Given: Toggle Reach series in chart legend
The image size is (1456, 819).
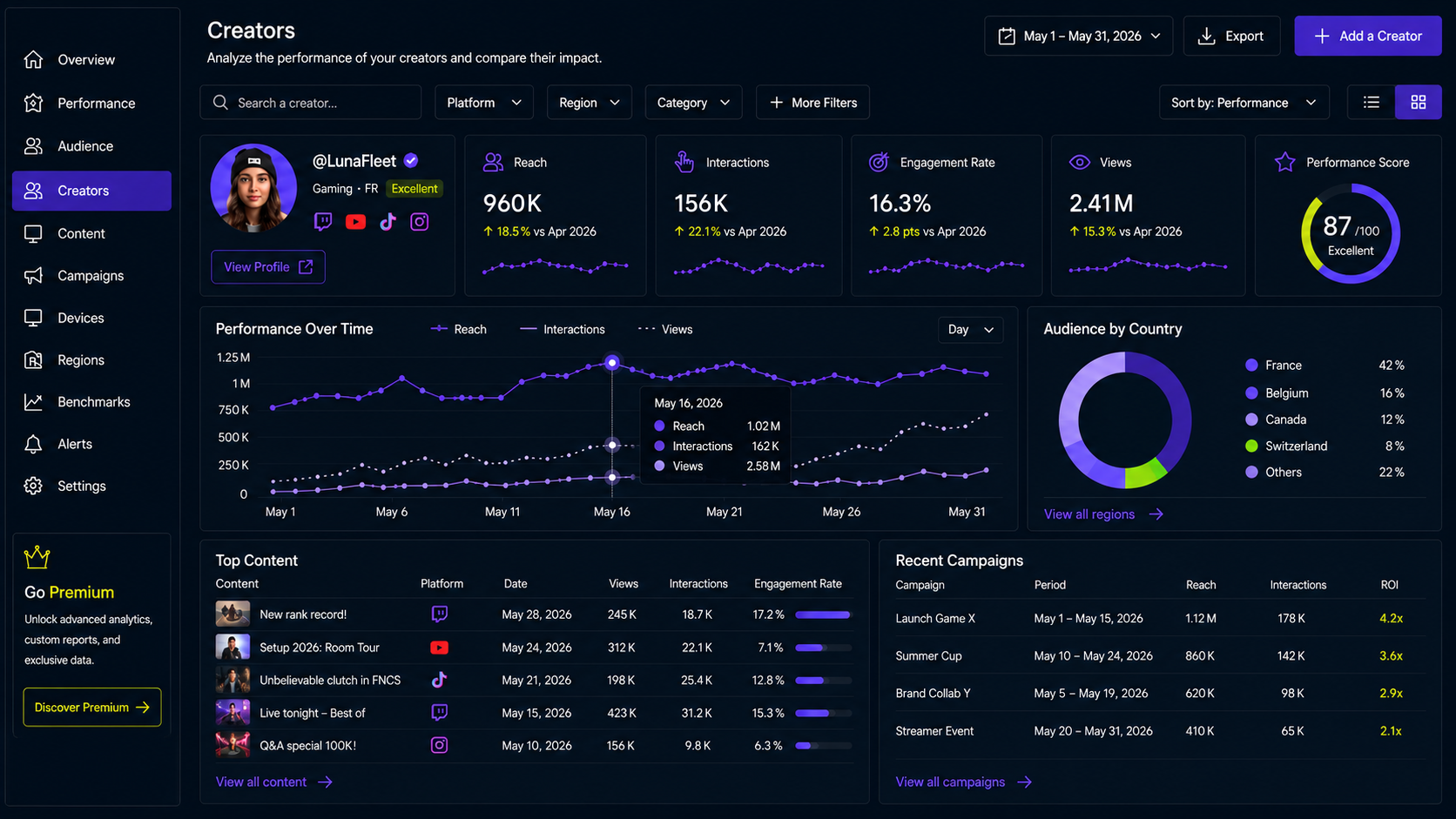Looking at the screenshot, I should (459, 329).
